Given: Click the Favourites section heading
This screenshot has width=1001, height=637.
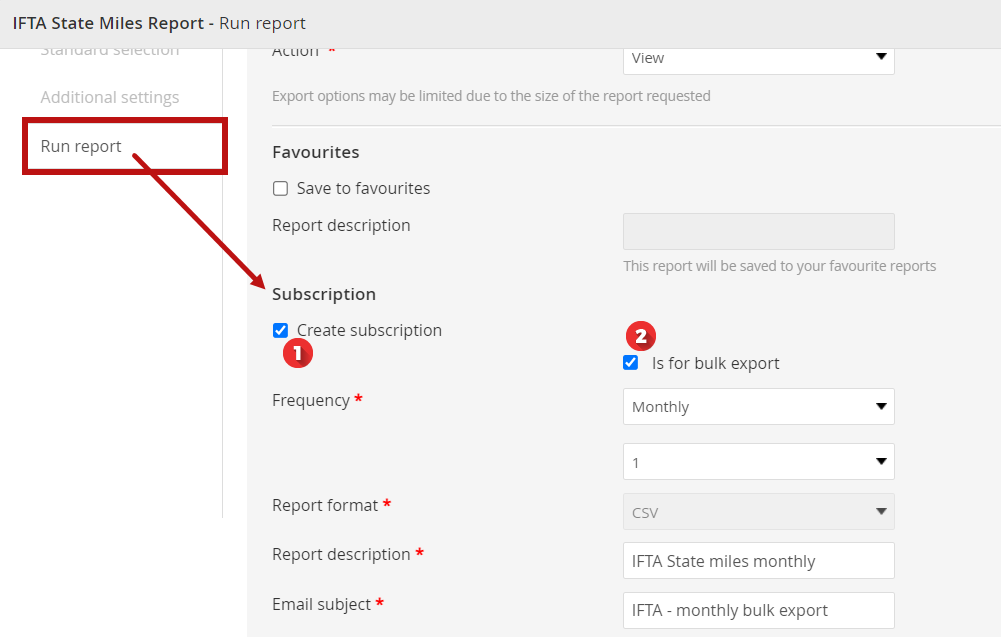Looking at the screenshot, I should pos(315,152).
